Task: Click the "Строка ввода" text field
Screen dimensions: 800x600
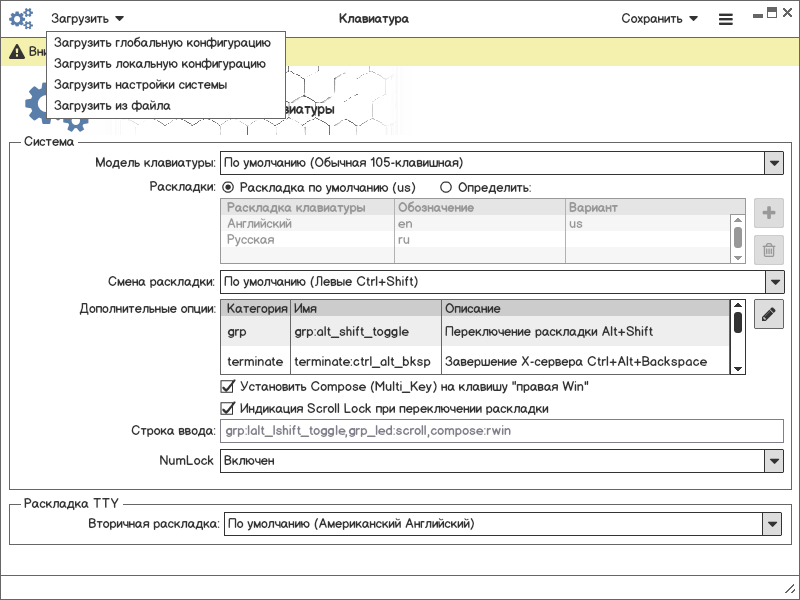Action: (x=501, y=431)
